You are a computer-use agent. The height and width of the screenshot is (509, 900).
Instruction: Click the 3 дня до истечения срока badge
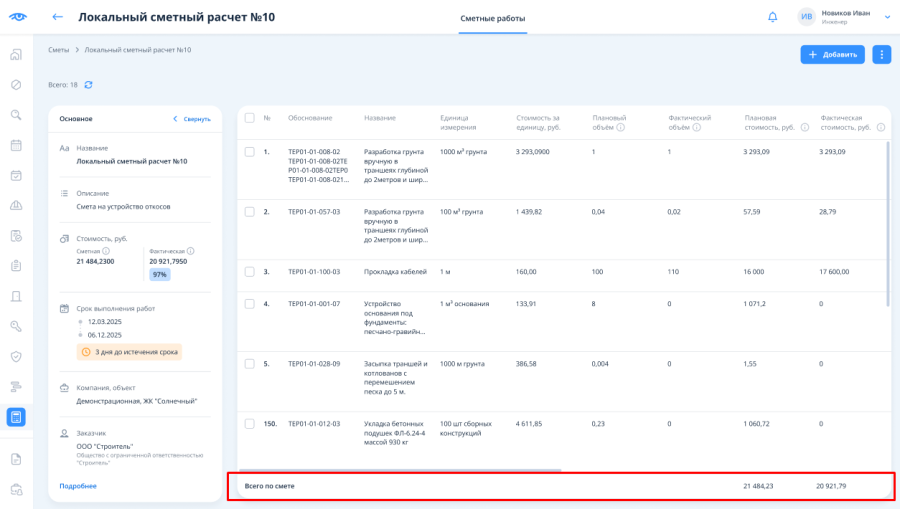(129, 352)
